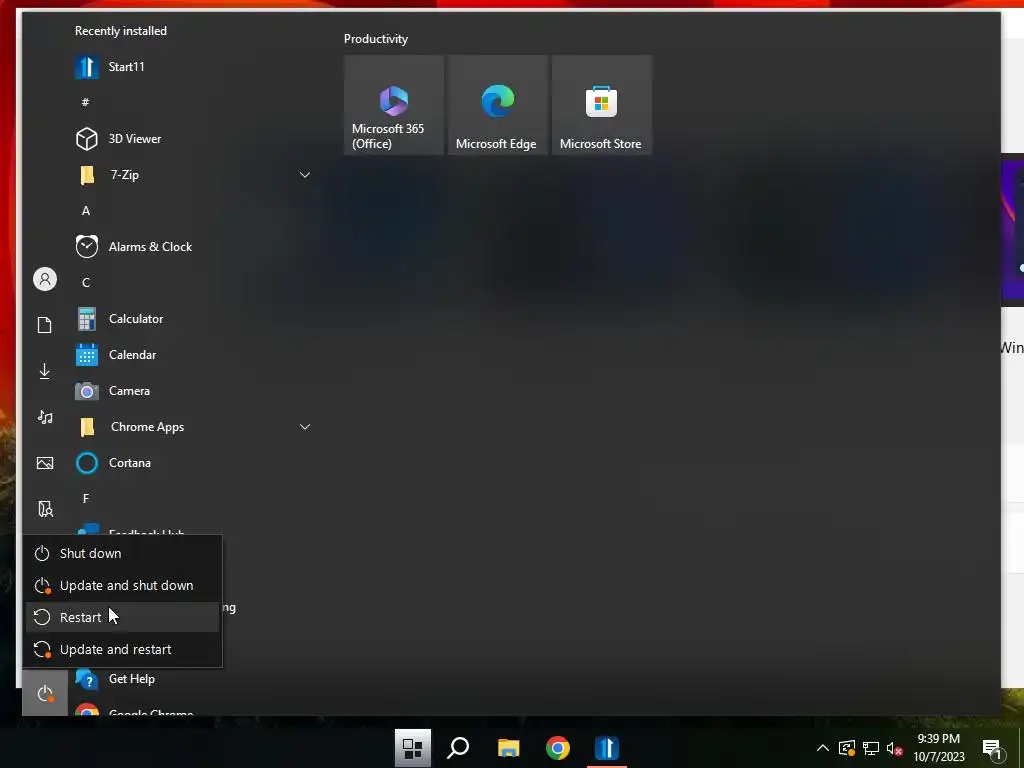Choose Update and restart option
This screenshot has height=768, width=1024.
[x=122, y=649]
